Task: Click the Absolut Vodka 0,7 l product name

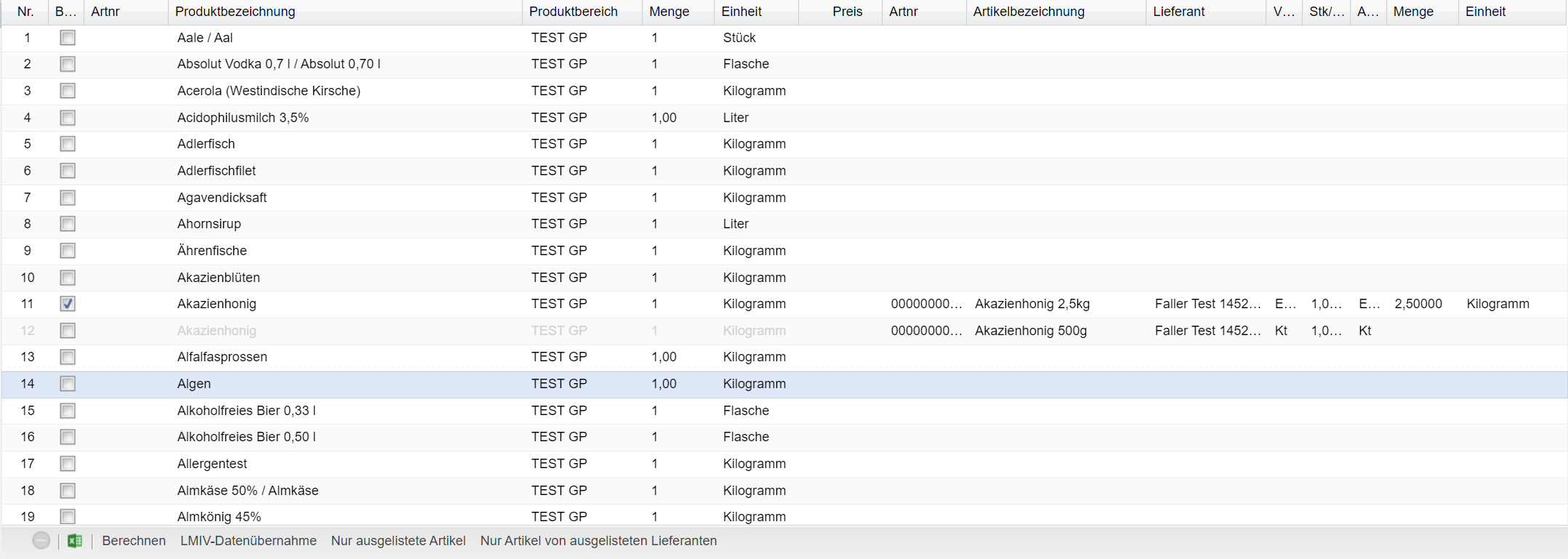Action: pyautogui.click(x=278, y=64)
